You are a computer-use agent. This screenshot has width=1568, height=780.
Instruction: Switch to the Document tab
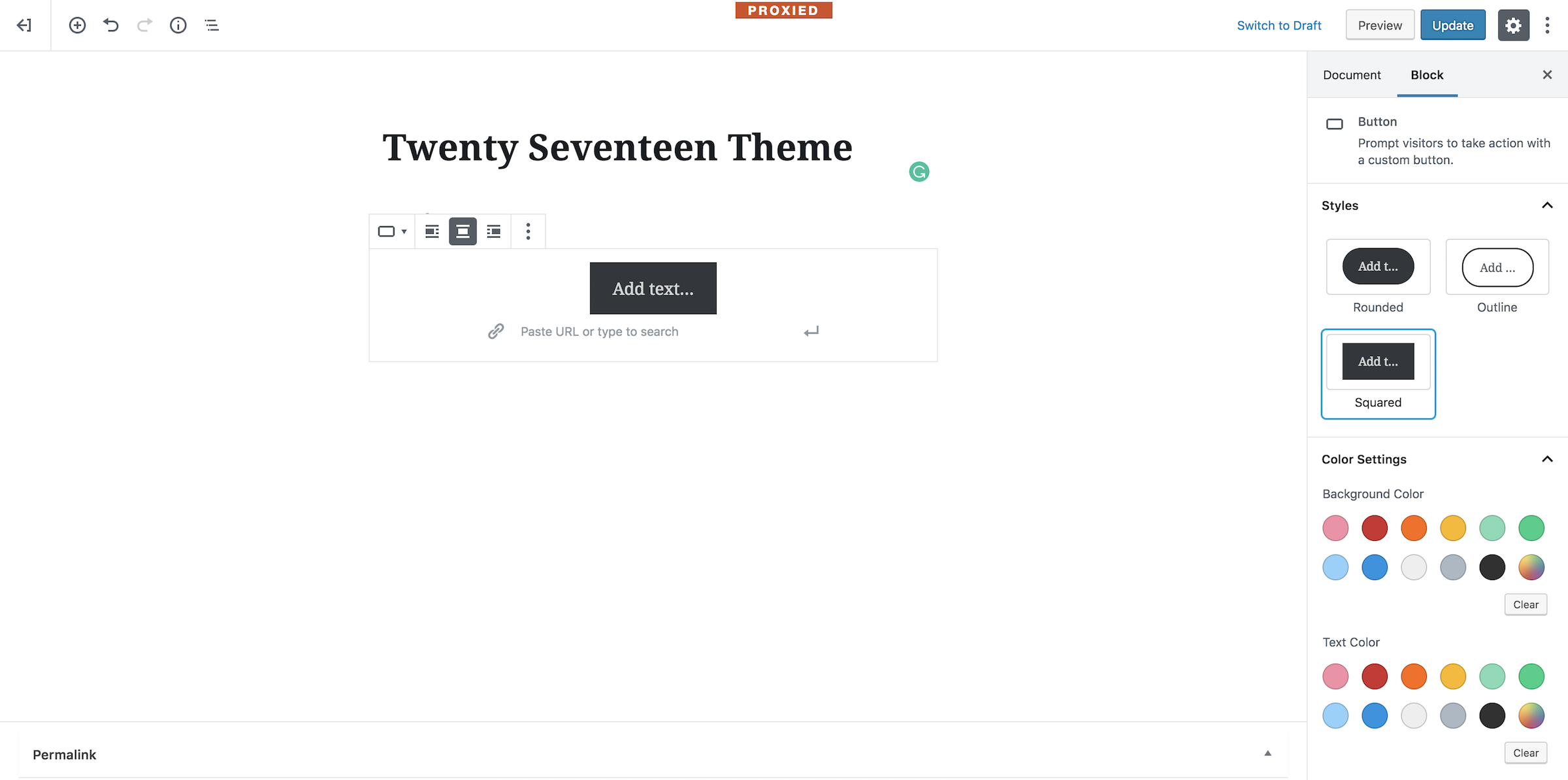[1352, 74]
